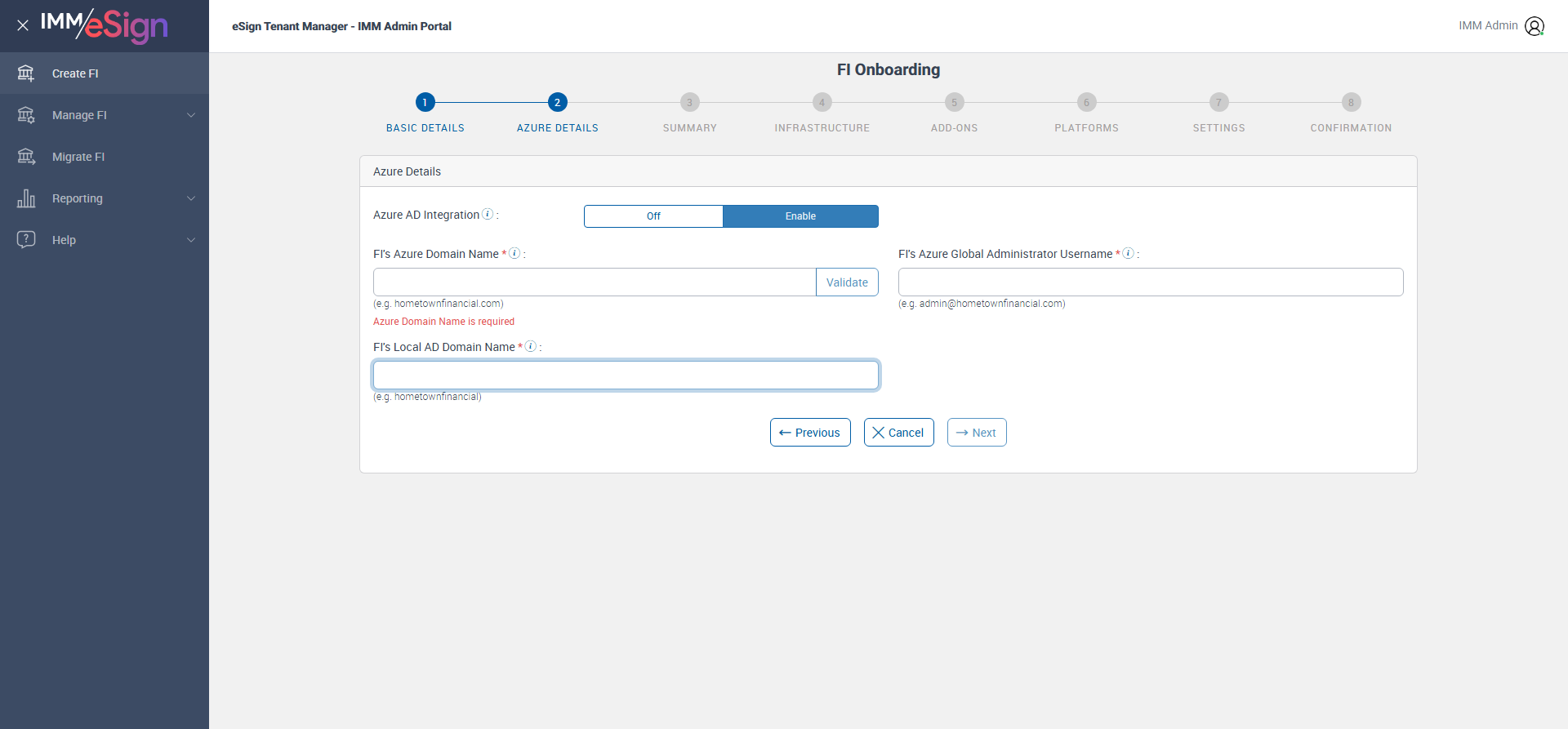Click the '(e.g. admin@hometownfinancial.com)' hint
1568x729 pixels.
[x=982, y=304]
